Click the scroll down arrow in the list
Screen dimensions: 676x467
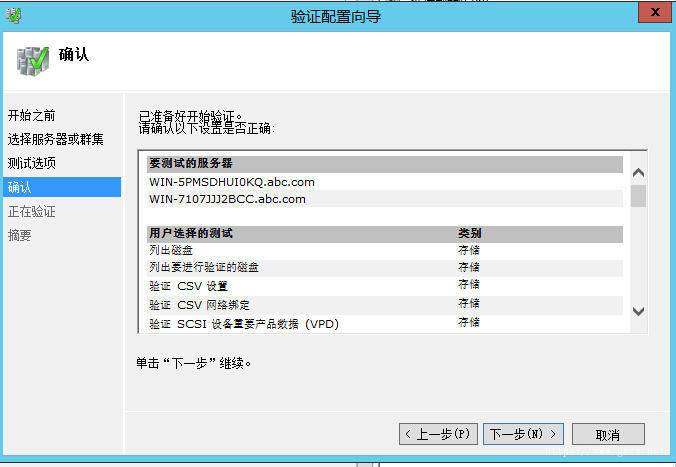click(638, 311)
